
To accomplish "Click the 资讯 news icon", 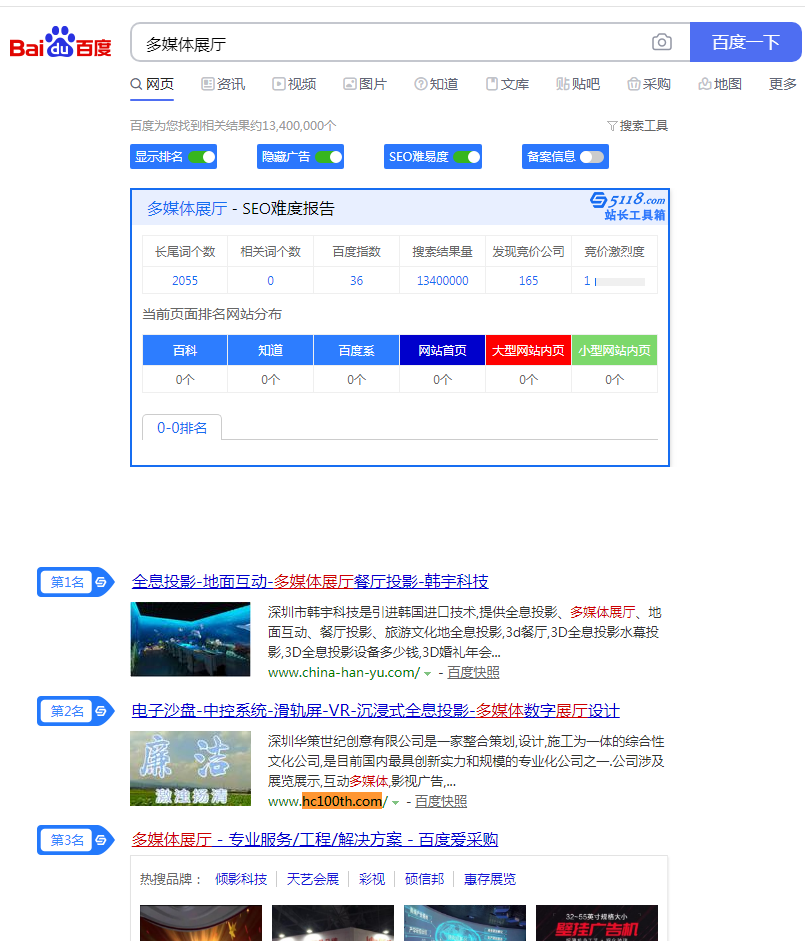I will tap(207, 84).
